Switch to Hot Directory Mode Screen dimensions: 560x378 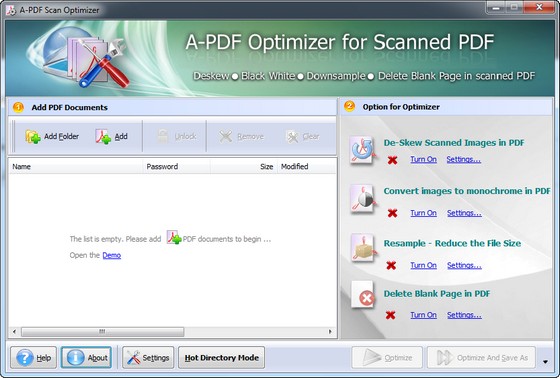coord(221,357)
